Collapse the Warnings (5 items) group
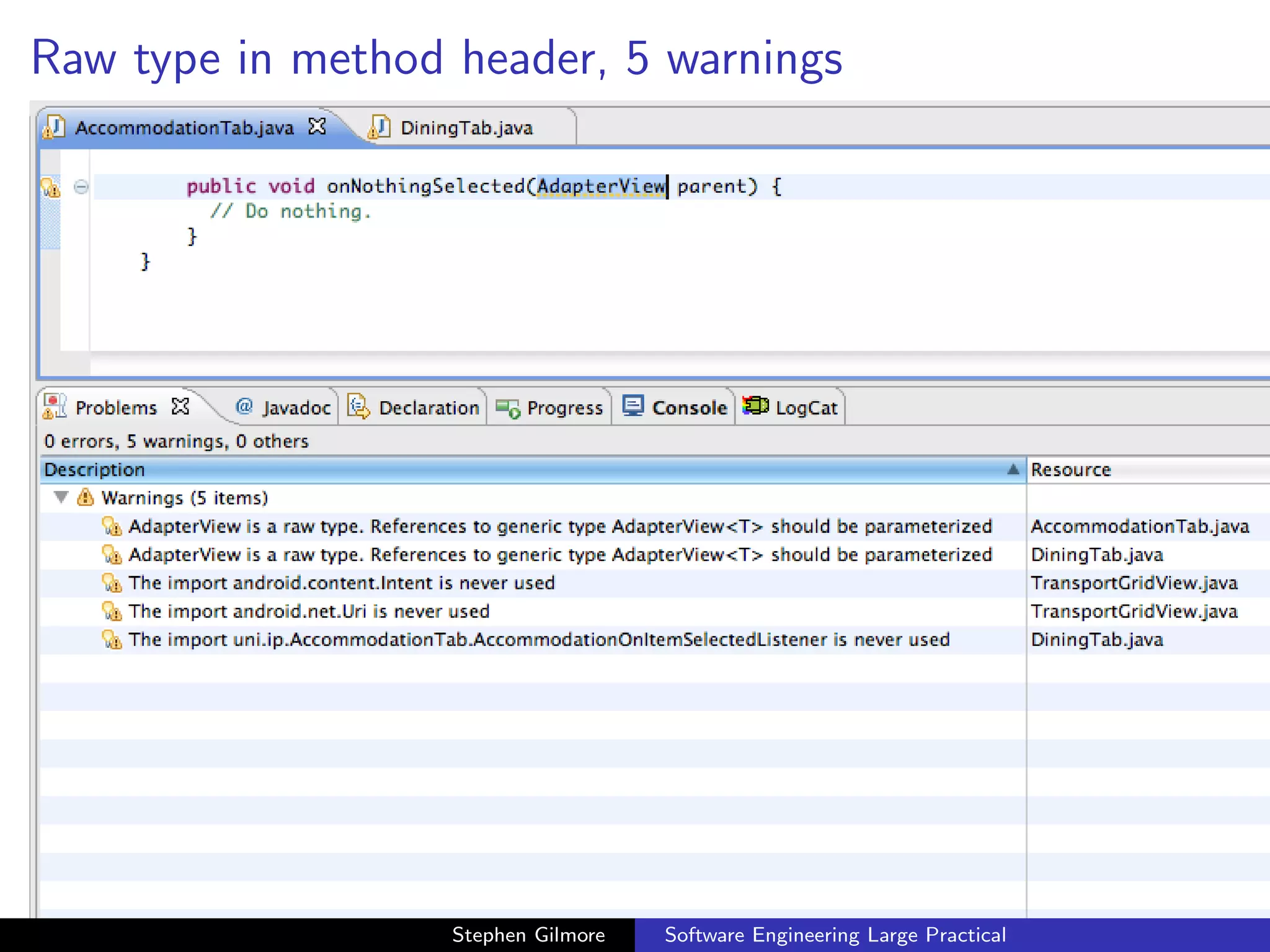 [x=61, y=497]
